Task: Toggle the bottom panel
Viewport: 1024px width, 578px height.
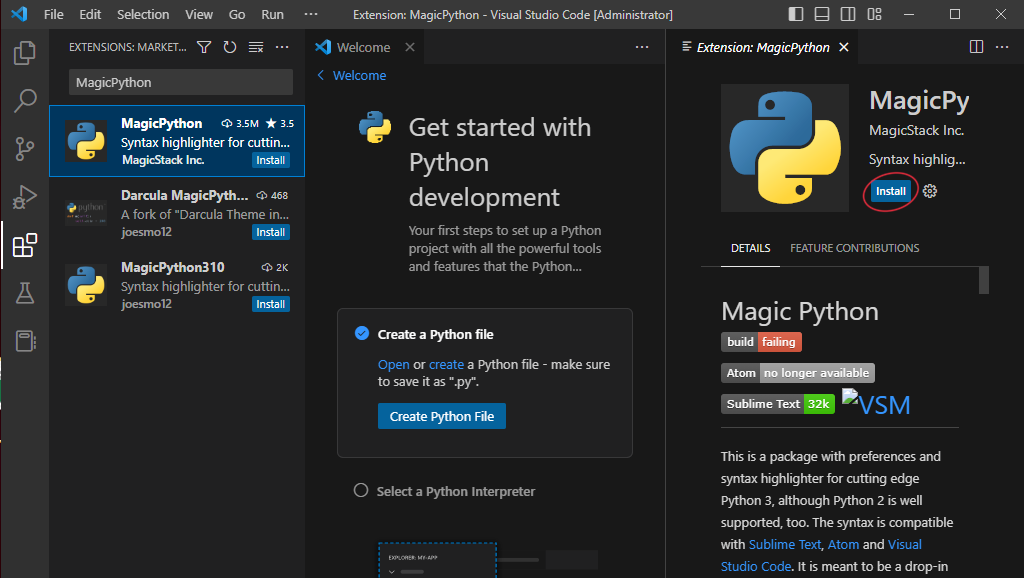Action: pos(822,14)
